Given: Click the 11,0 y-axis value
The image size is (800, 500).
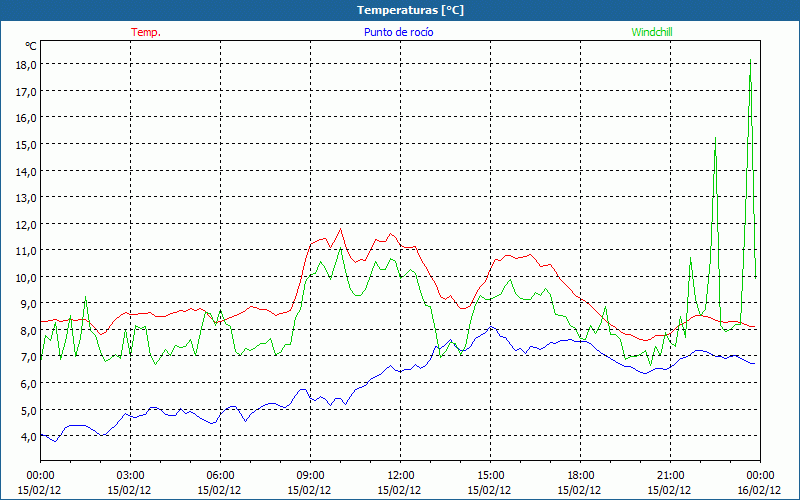Looking at the screenshot, I should click(x=26, y=251).
